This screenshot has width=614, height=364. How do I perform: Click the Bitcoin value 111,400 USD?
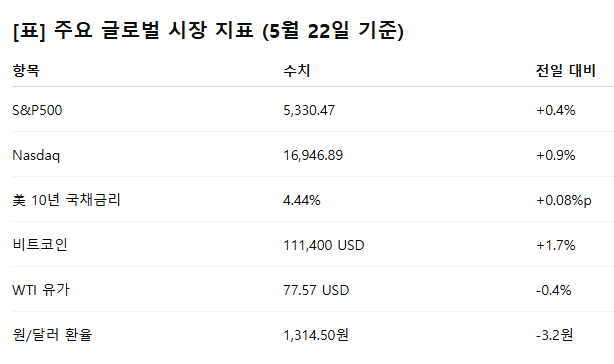[x=323, y=245]
